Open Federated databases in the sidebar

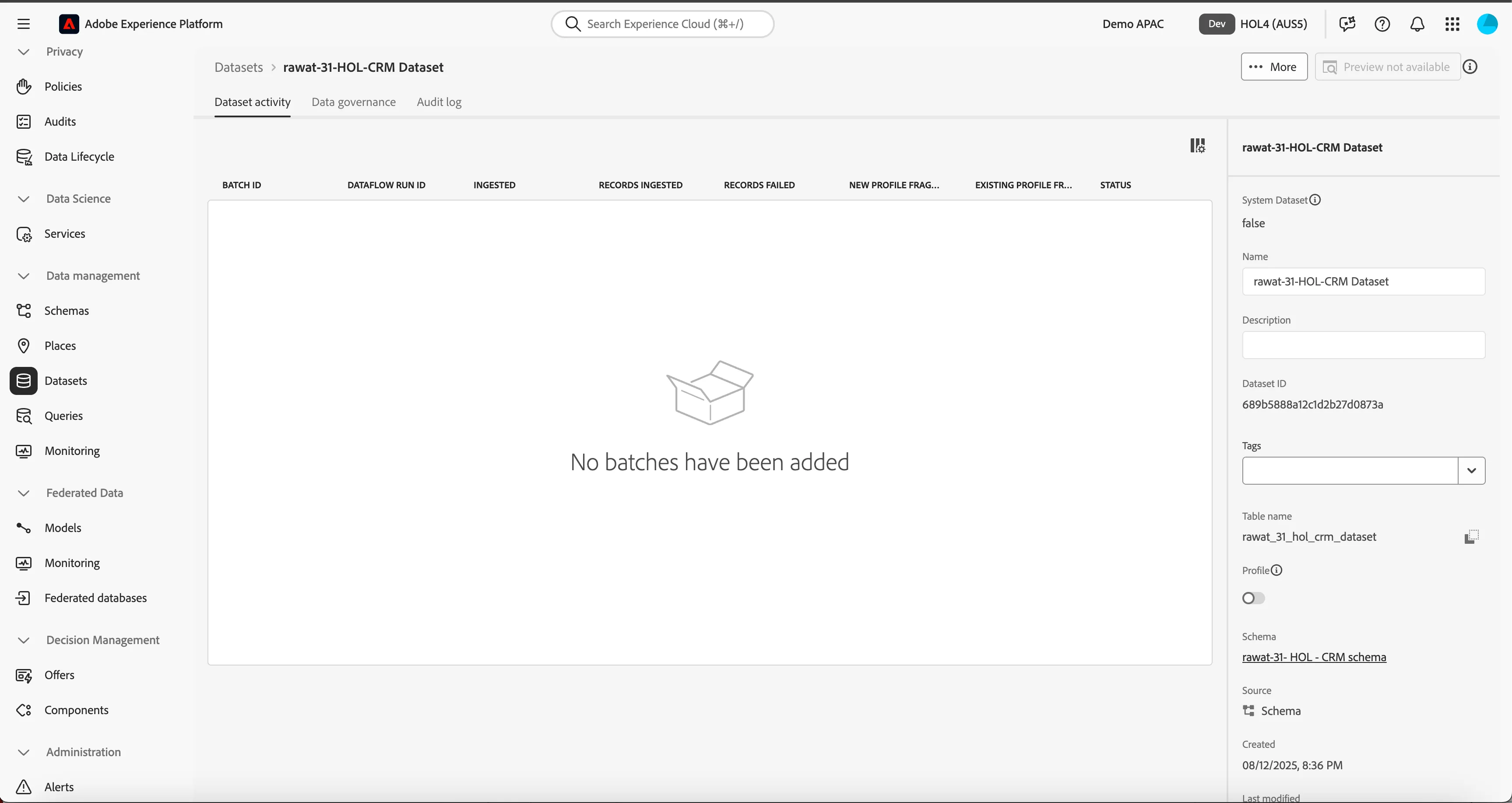96,598
